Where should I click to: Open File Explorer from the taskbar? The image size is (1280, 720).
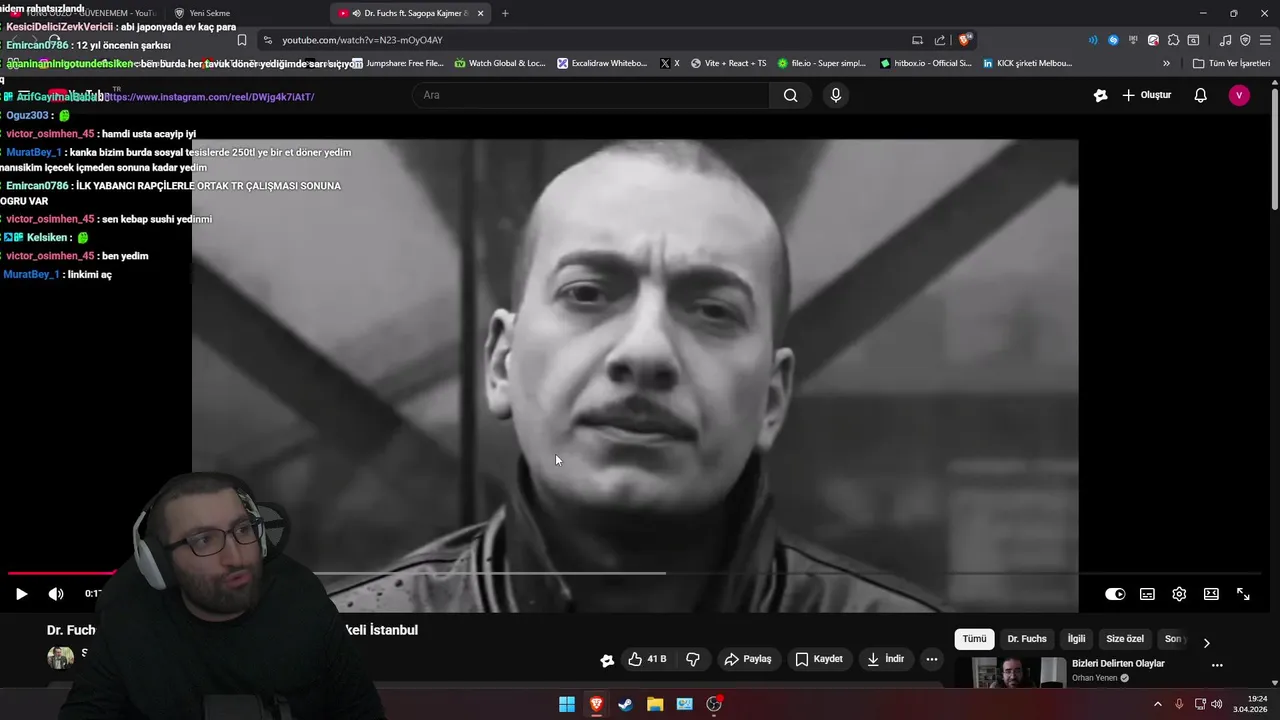click(655, 704)
